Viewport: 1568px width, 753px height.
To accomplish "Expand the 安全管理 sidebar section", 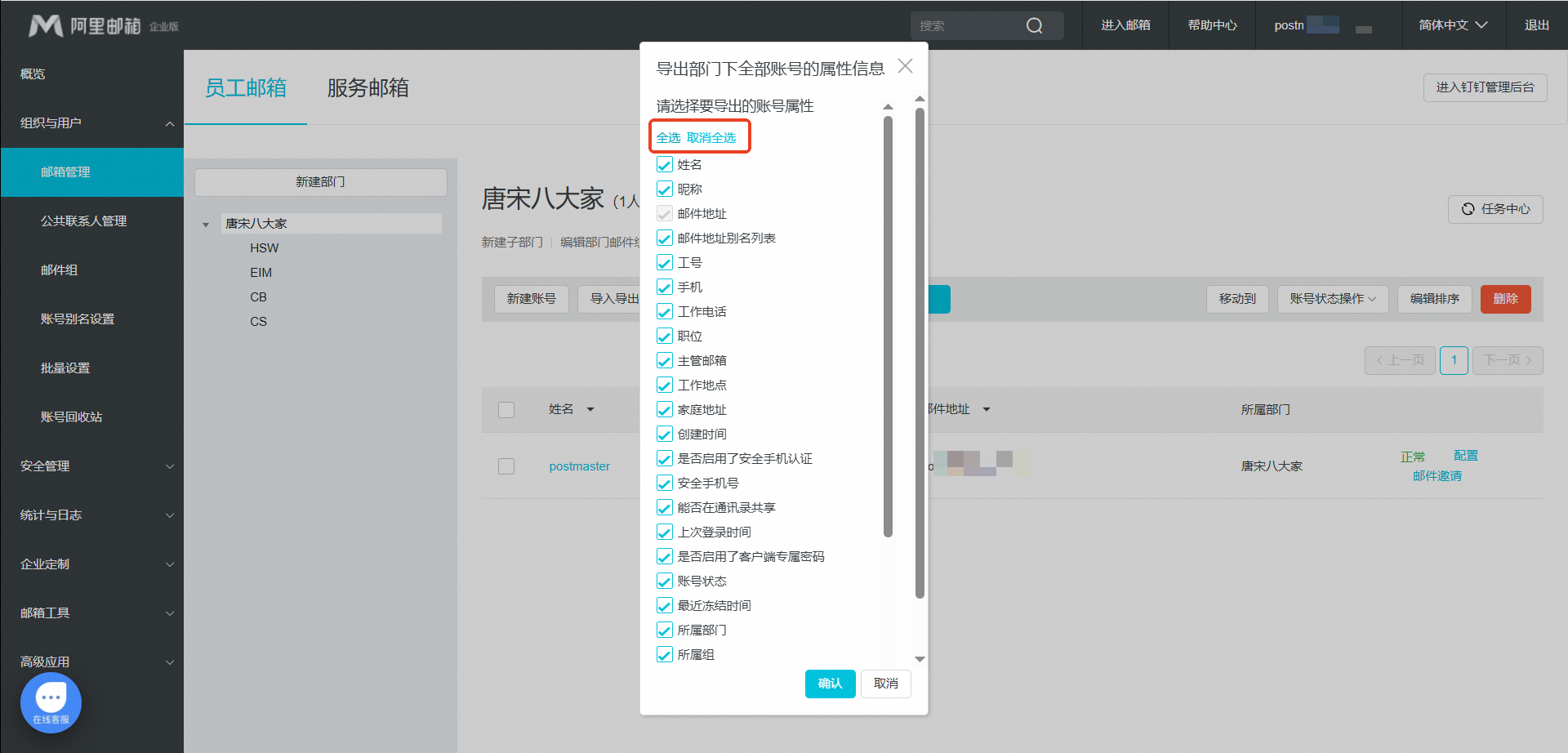I will 91,466.
